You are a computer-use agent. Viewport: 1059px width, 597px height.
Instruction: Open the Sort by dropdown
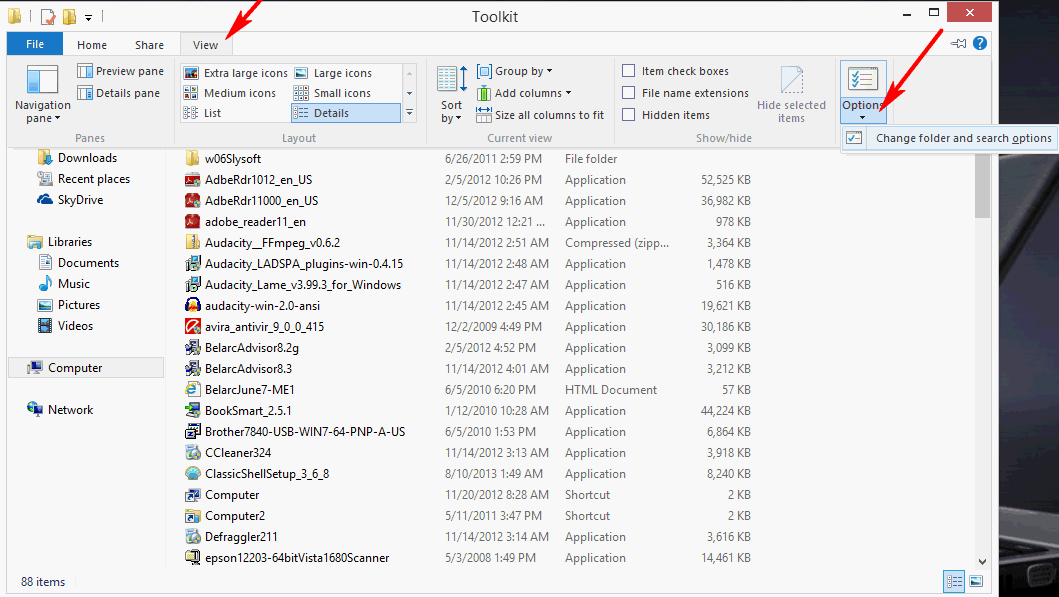pyautogui.click(x=452, y=94)
